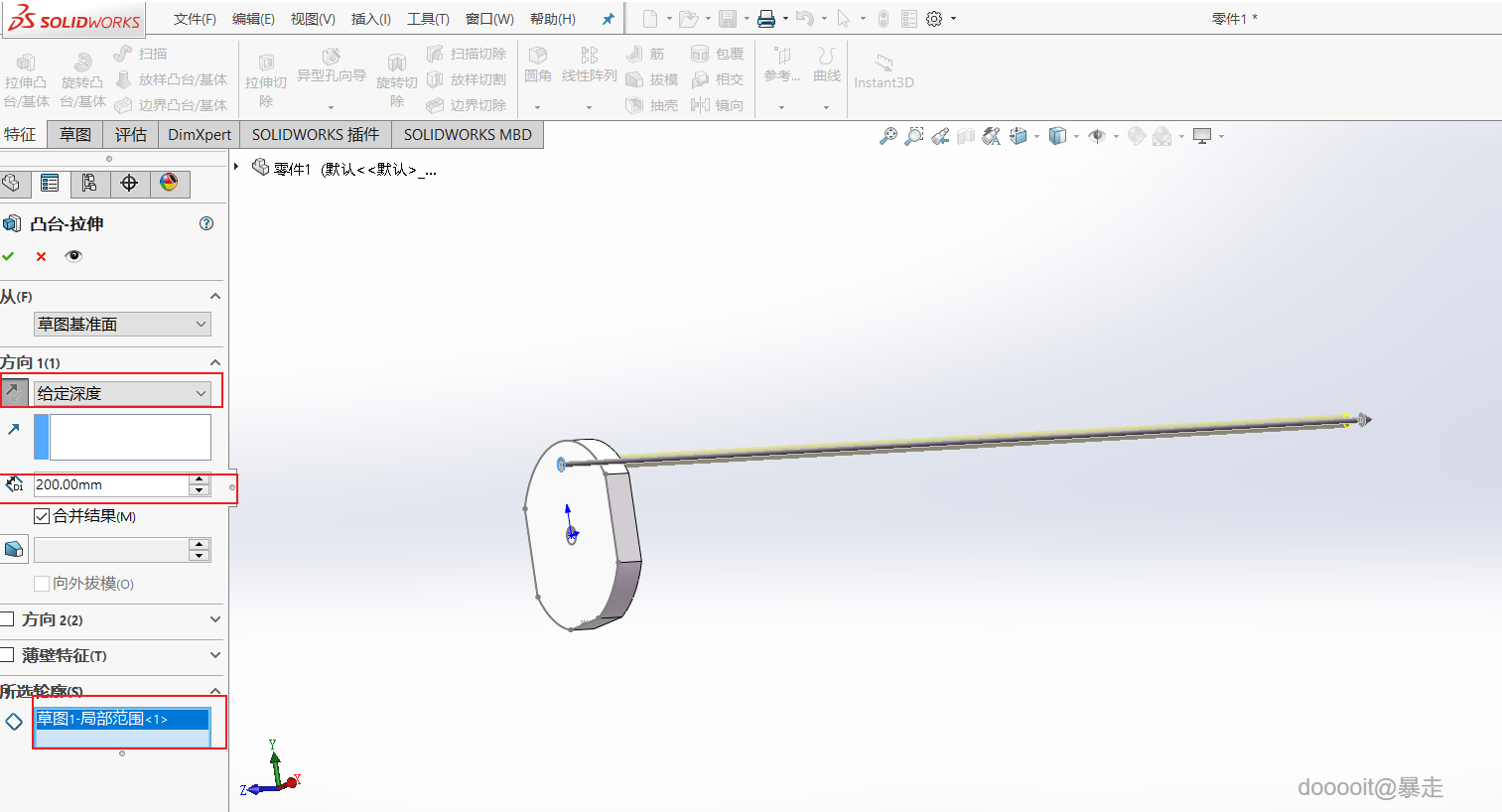Screen dimensions: 1502x812
Task: Enable the 方向 2 checkbox
Action: (x=8, y=619)
